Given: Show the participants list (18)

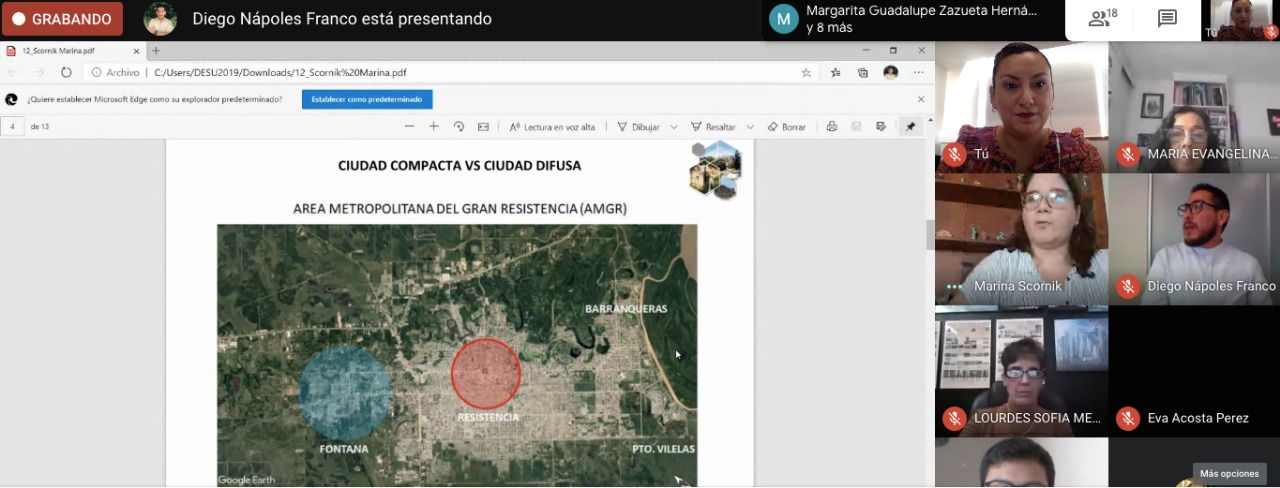Looking at the screenshot, I should click(x=1104, y=19).
